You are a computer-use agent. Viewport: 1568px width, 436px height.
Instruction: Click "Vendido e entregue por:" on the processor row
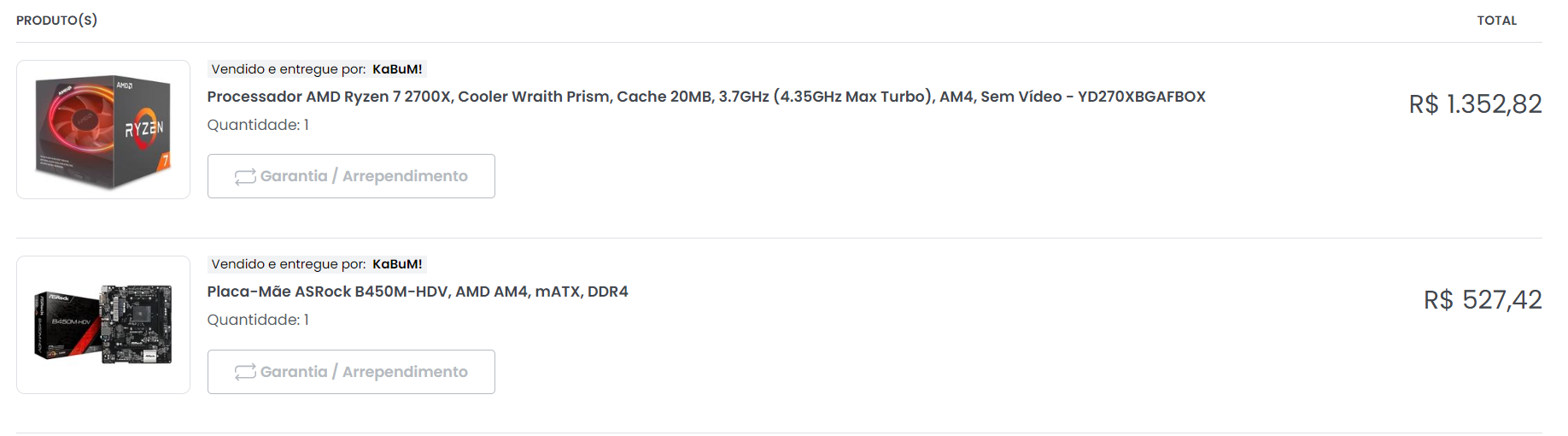(x=288, y=69)
